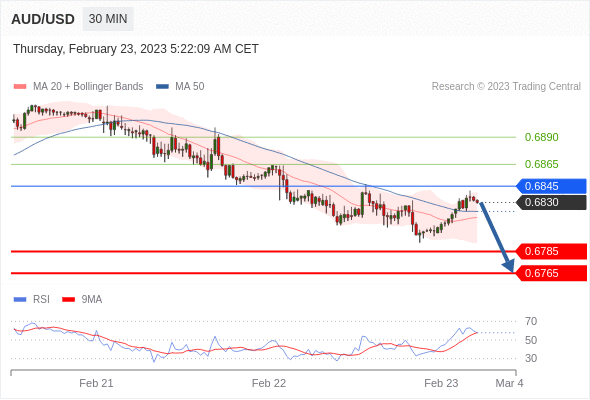Select the AUD/USD pair title

43,19
